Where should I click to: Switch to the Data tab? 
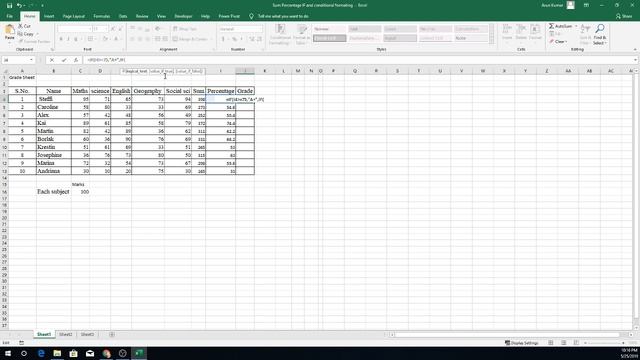[x=123, y=16]
